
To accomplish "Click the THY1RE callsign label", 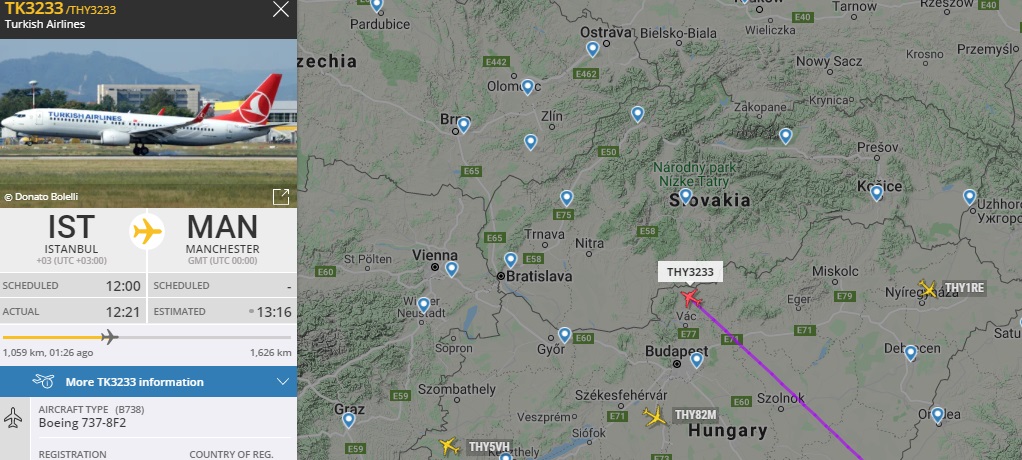I will point(964,288).
